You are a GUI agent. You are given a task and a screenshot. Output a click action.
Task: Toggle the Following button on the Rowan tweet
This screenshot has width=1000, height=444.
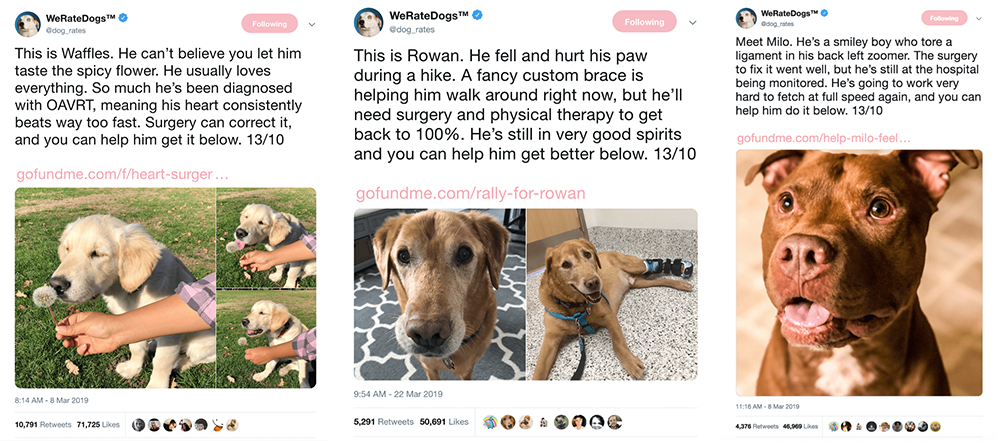pyautogui.click(x=644, y=21)
